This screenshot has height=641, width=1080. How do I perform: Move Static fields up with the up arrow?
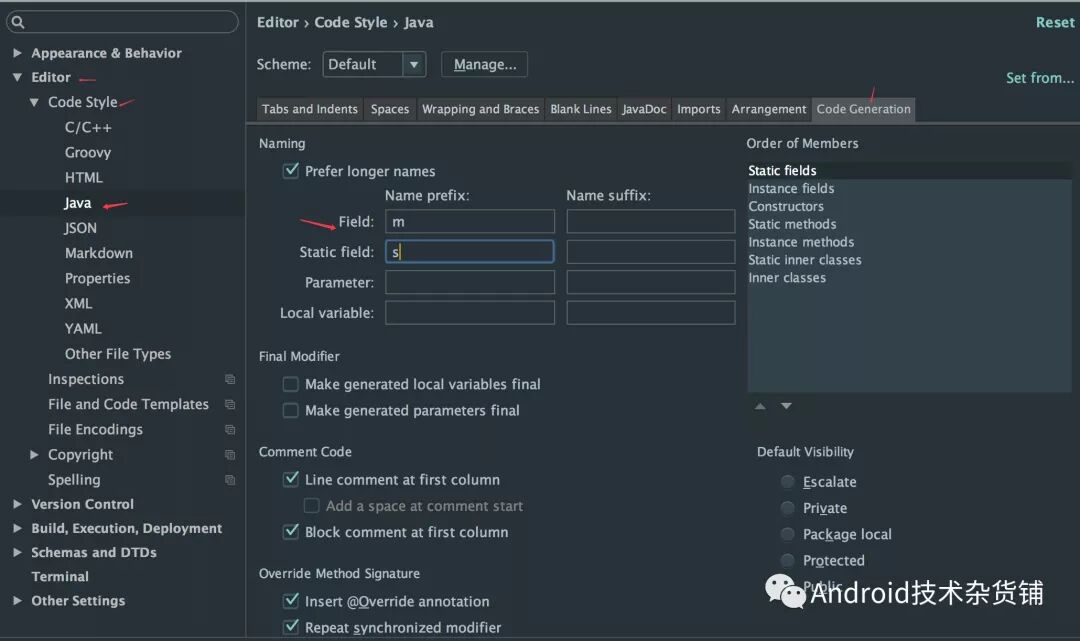tap(760, 407)
